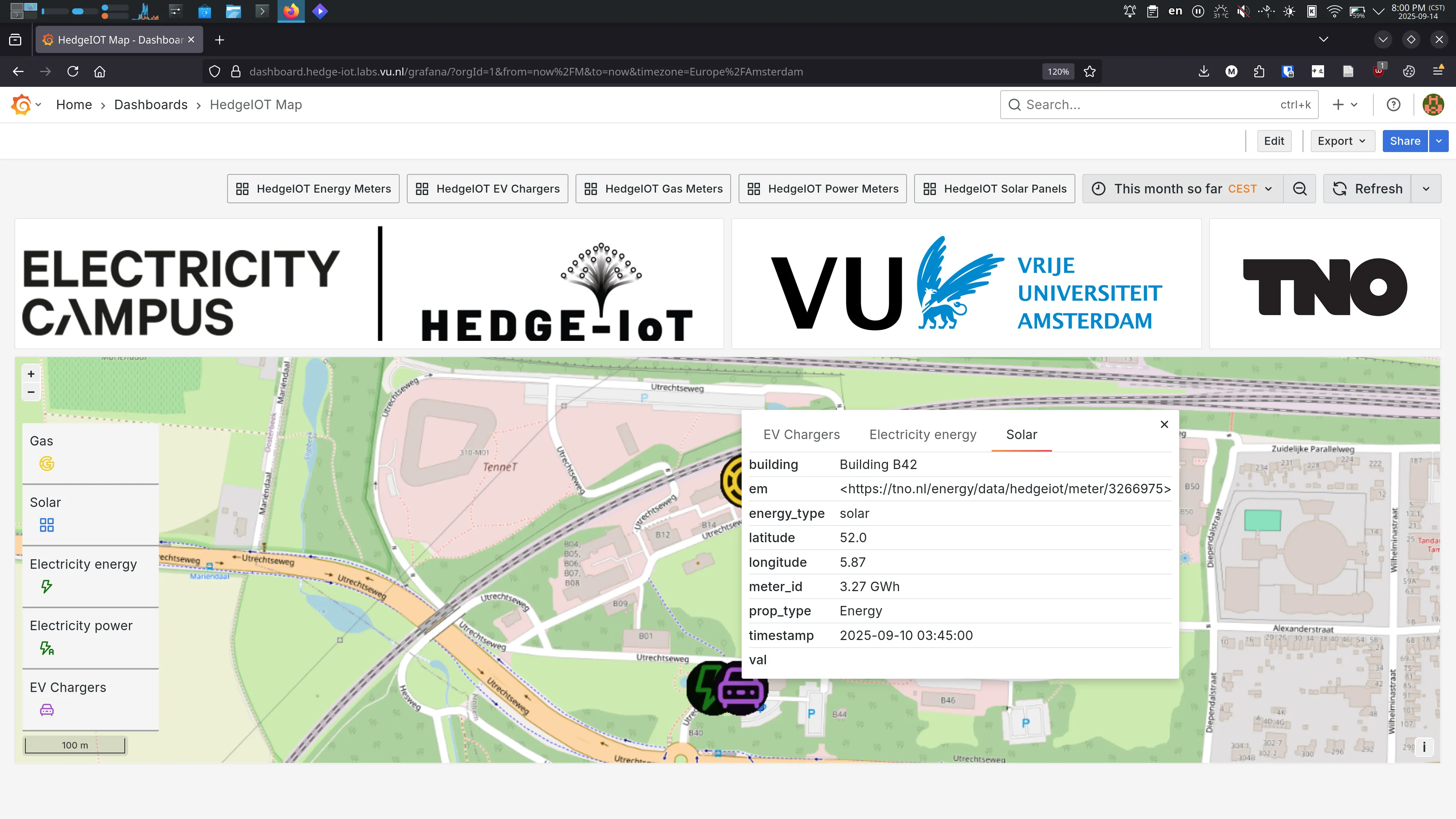Open the HedgeIOT Solar Panels link
1456x819 pixels.
[994, 188]
